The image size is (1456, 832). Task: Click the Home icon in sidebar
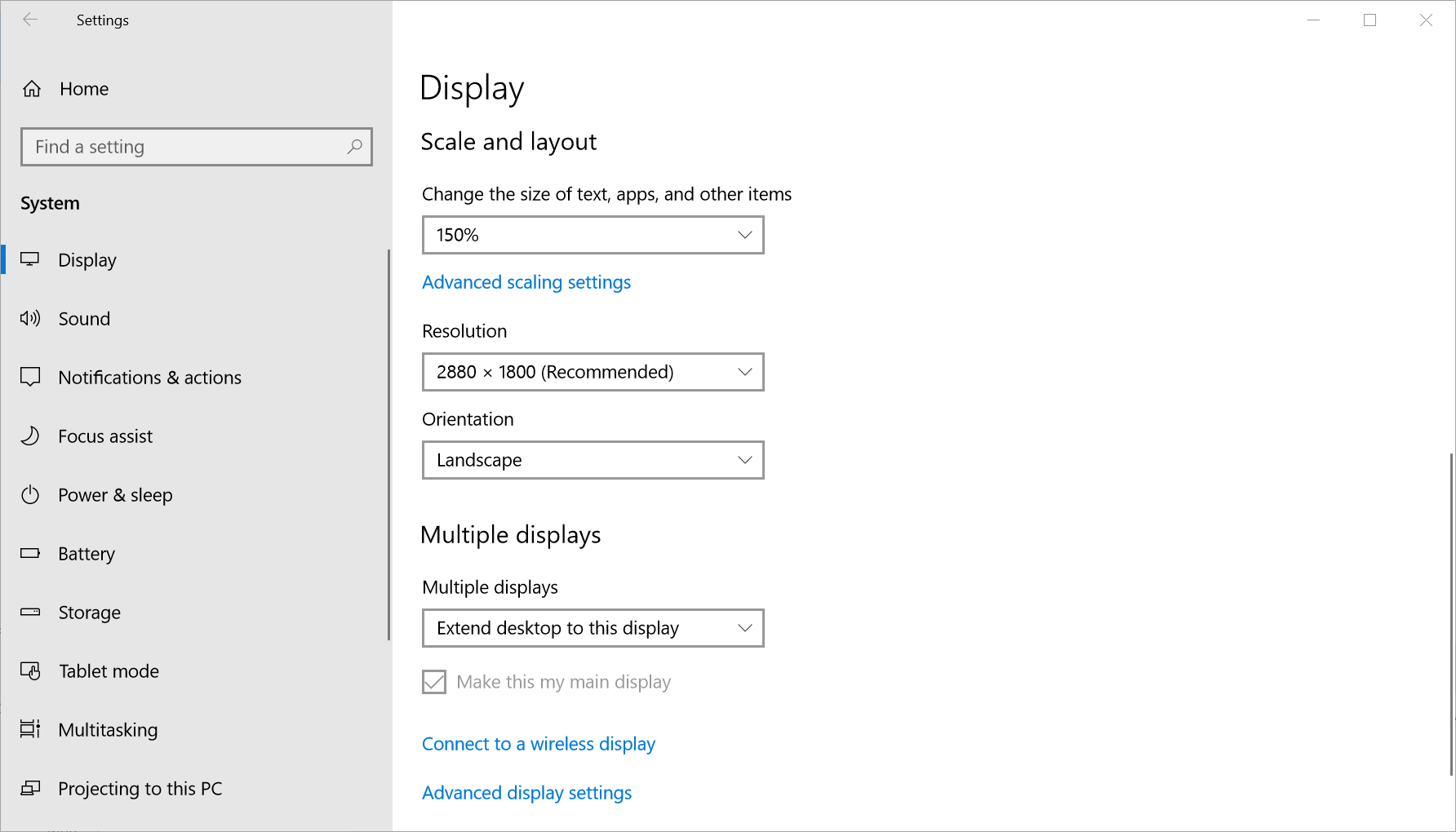(x=32, y=89)
